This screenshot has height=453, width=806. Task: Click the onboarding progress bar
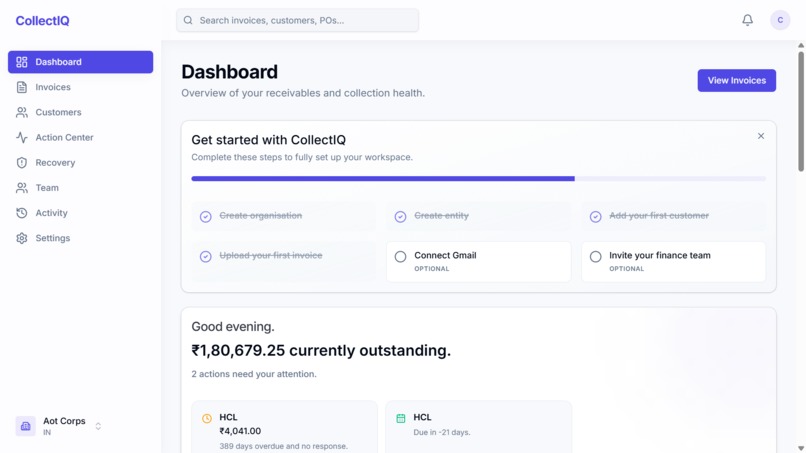pyautogui.click(x=479, y=178)
